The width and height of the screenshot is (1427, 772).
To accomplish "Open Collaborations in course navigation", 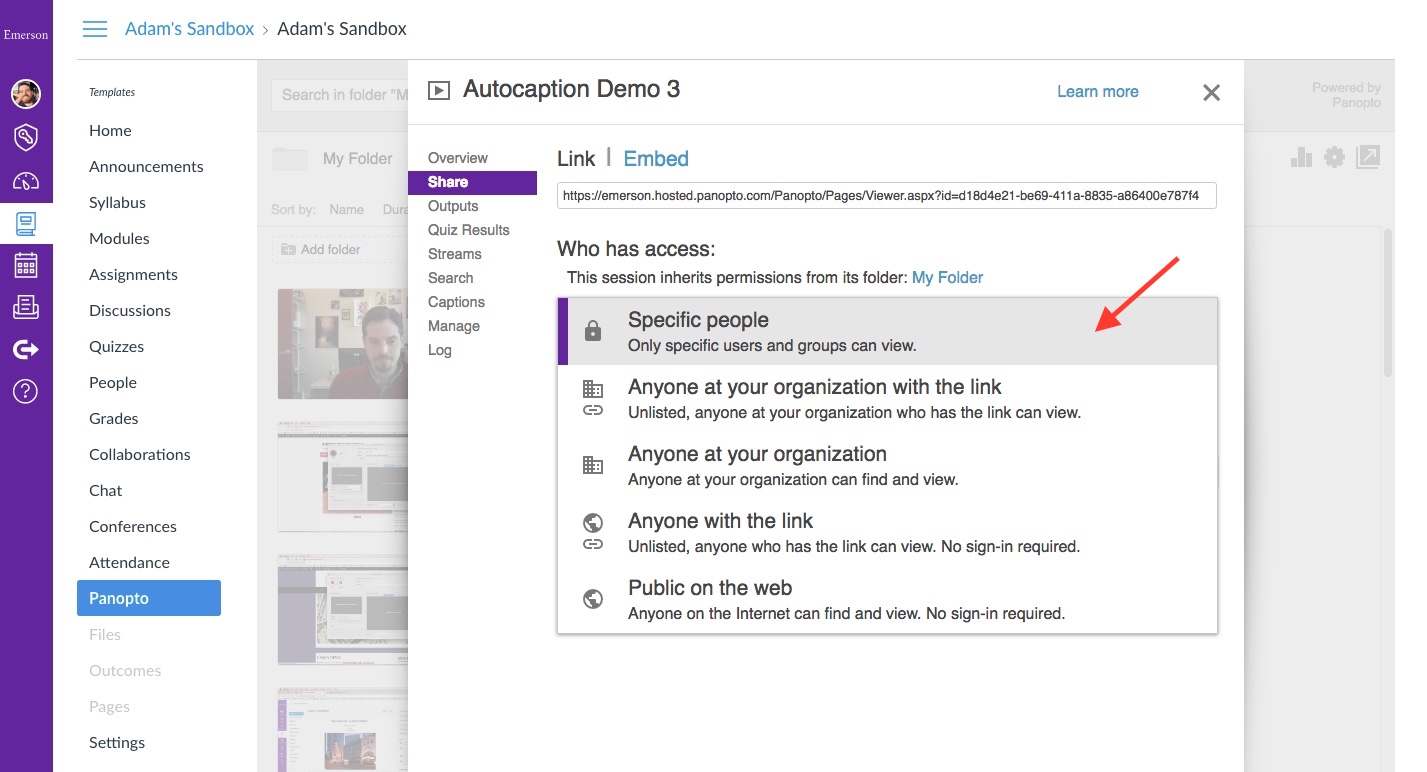I will (139, 454).
